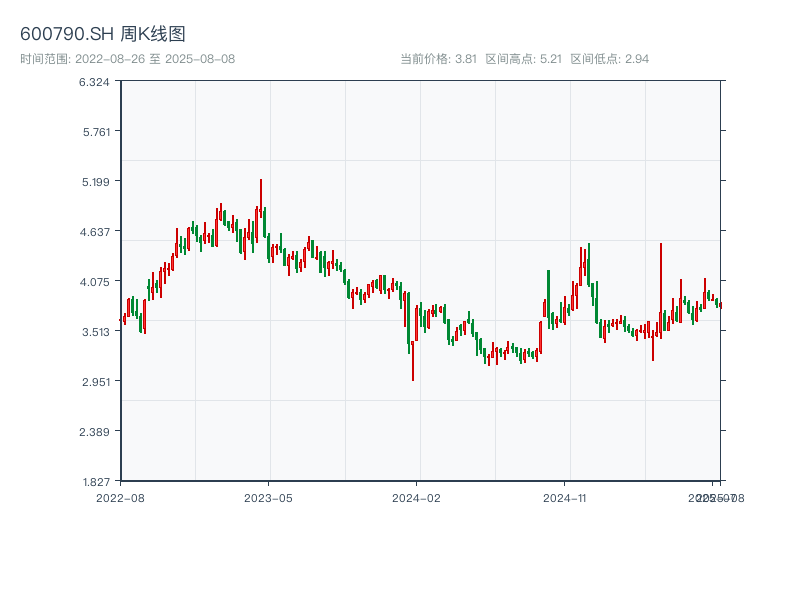
Task: Click the 2024-02 date axis label
Action: pos(417,497)
